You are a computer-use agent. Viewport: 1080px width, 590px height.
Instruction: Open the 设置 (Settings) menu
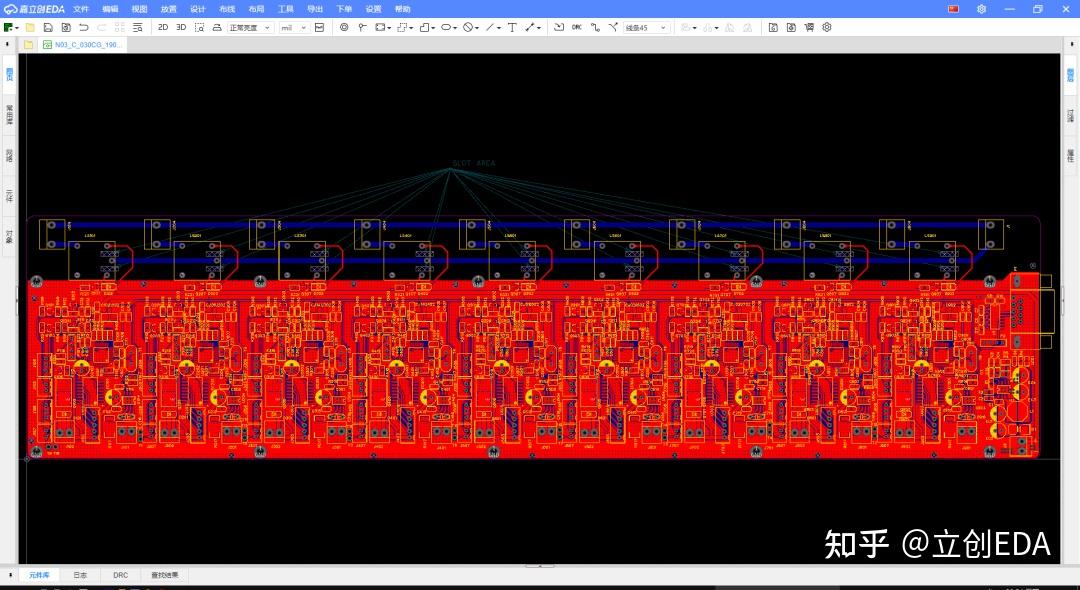click(x=373, y=9)
